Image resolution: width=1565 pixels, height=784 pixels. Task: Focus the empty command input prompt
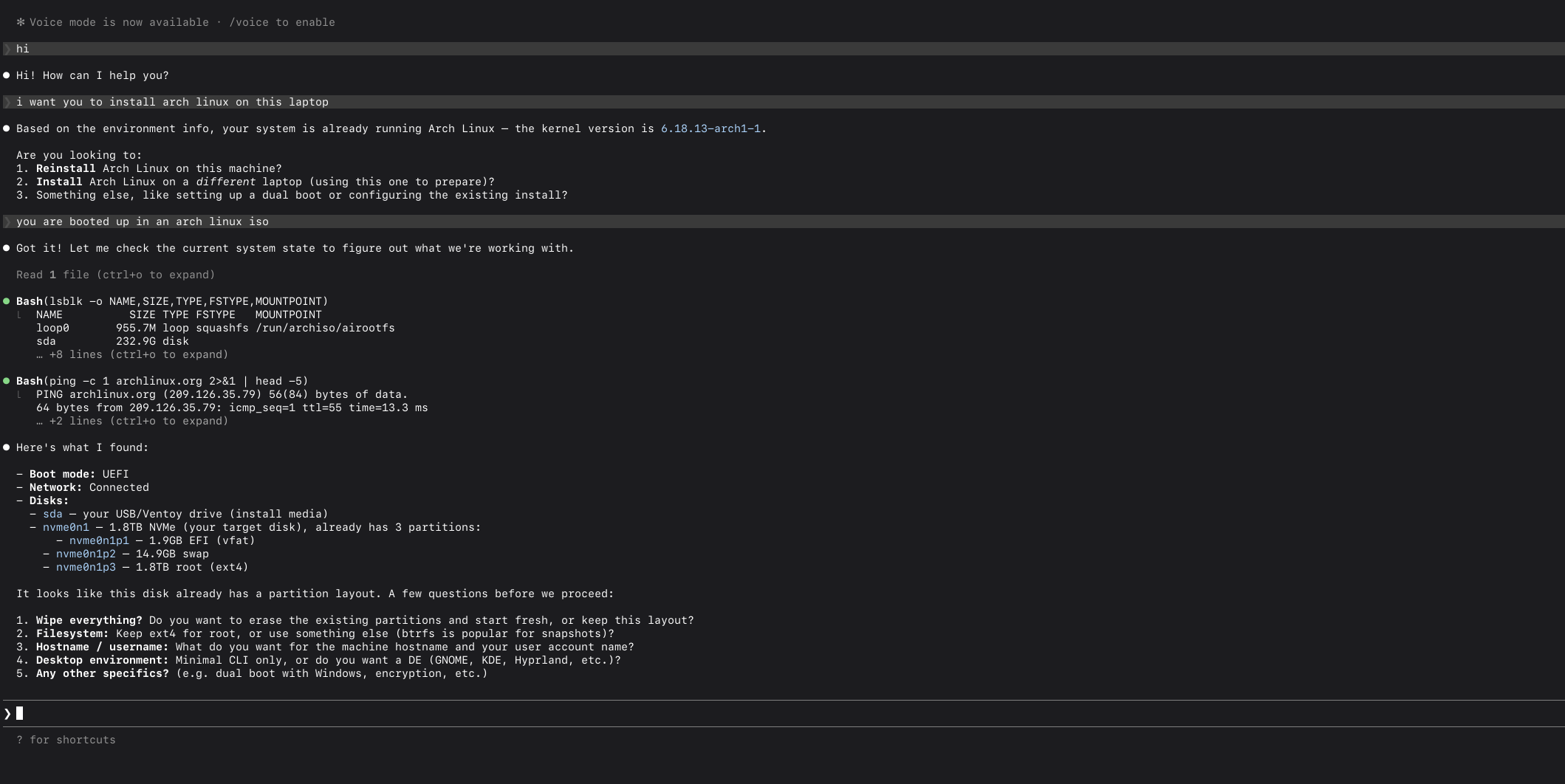click(x=783, y=713)
